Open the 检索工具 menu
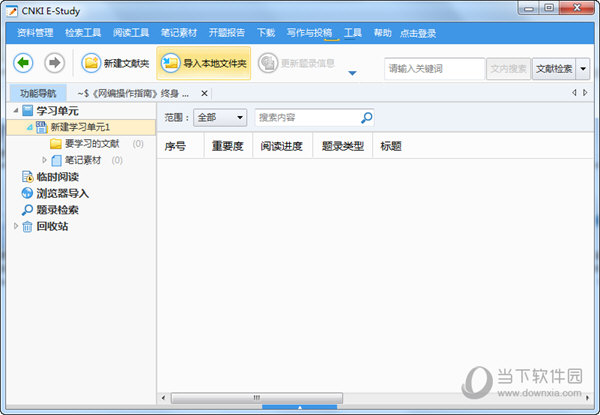This screenshot has width=600, height=415. tap(83, 33)
